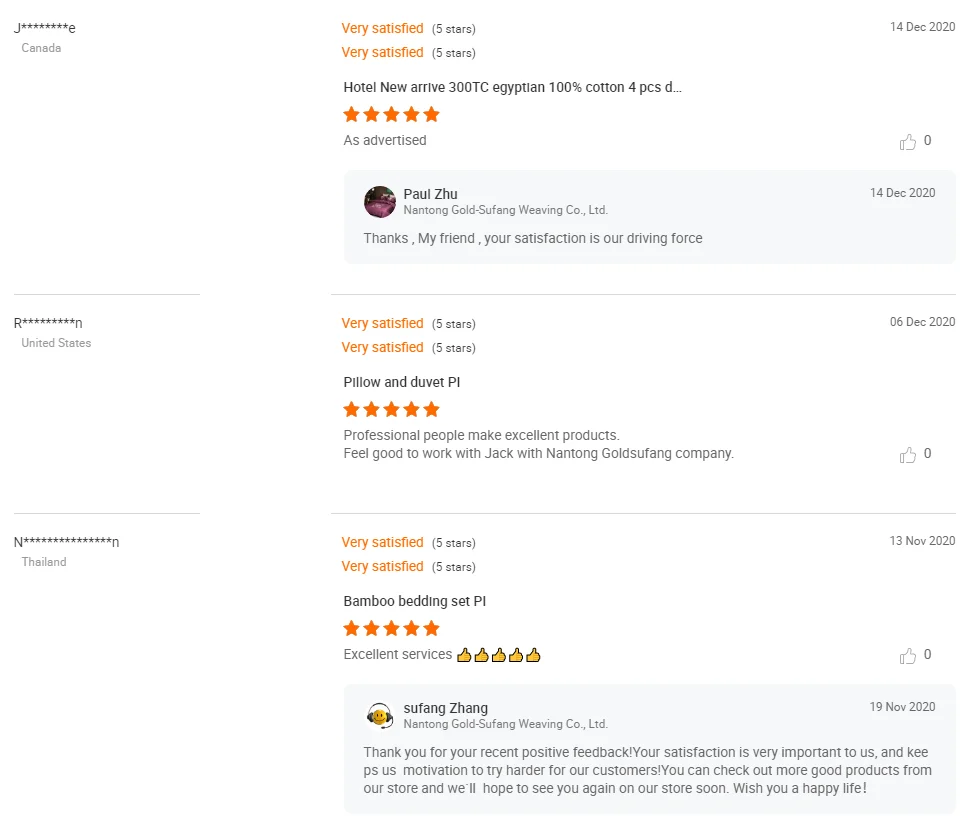Click reviewer name J********e from Canada
The height and width of the screenshot is (825, 972).
coord(45,28)
